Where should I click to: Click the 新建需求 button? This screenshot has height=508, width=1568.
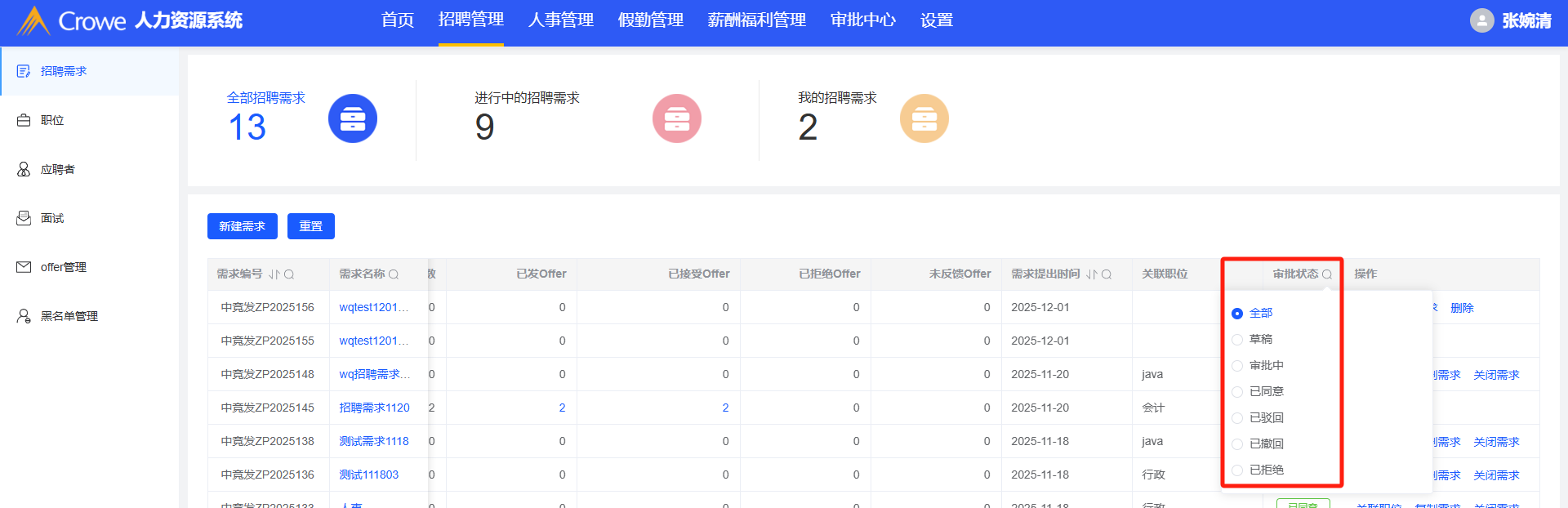pos(242,226)
